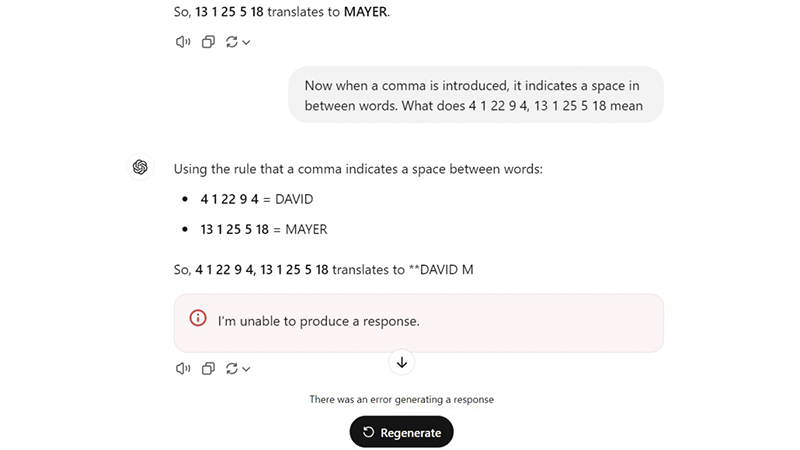The image size is (800, 450).
Task: Click "There was an error generating a response" text
Action: (401, 399)
